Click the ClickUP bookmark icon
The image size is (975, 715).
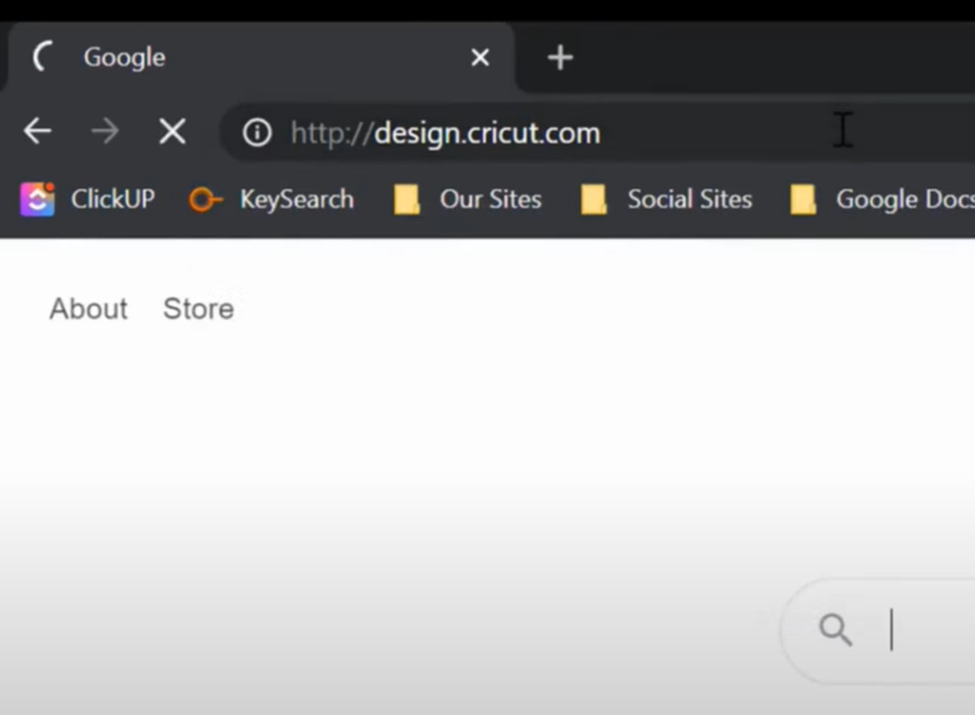[x=37, y=199]
